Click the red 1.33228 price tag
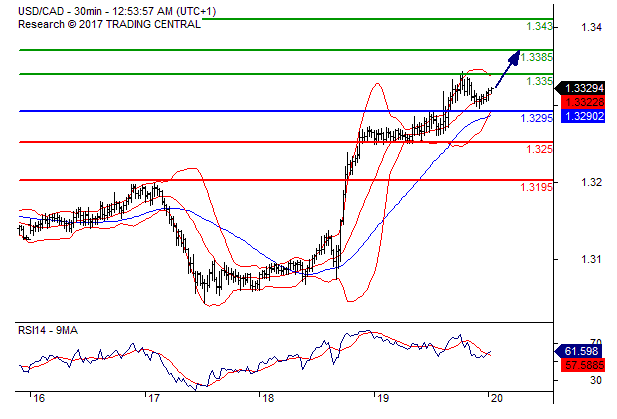617x419 pixels. [x=583, y=102]
